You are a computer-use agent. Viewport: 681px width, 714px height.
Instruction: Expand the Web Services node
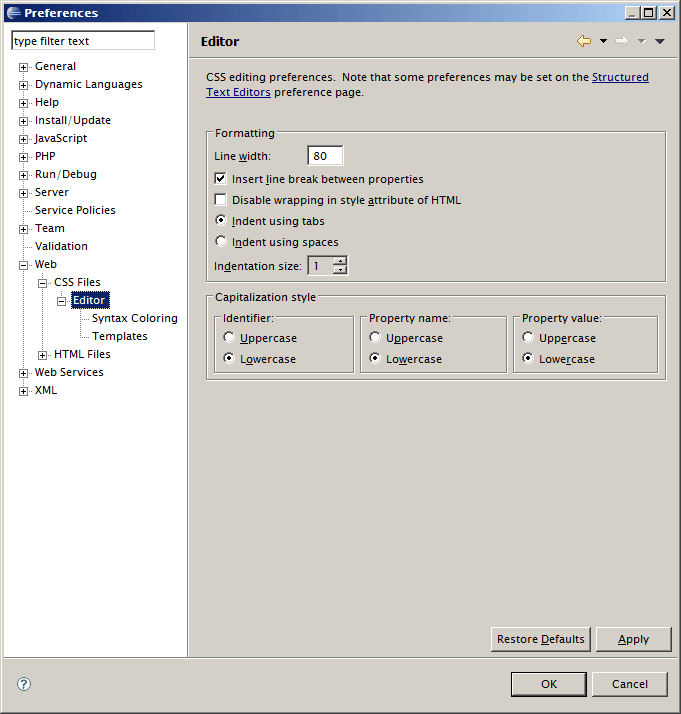[23, 373]
